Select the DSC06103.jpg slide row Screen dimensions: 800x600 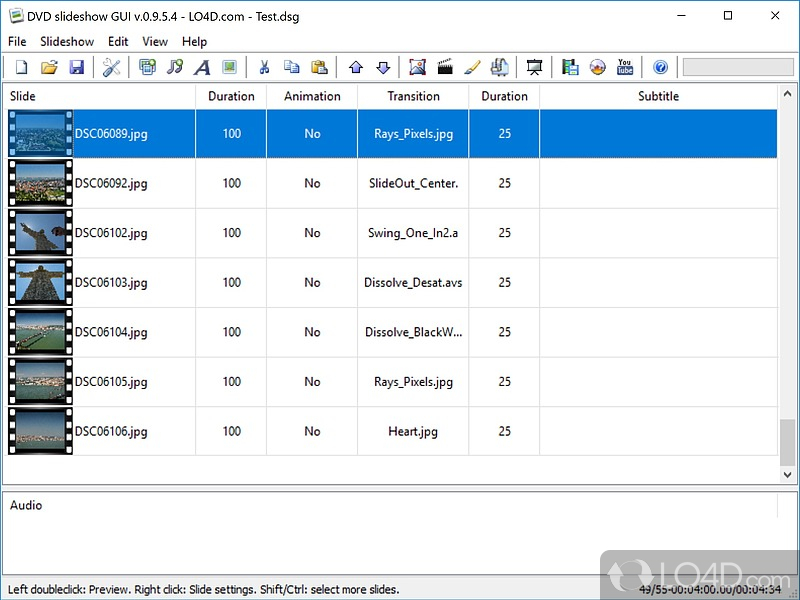point(392,283)
